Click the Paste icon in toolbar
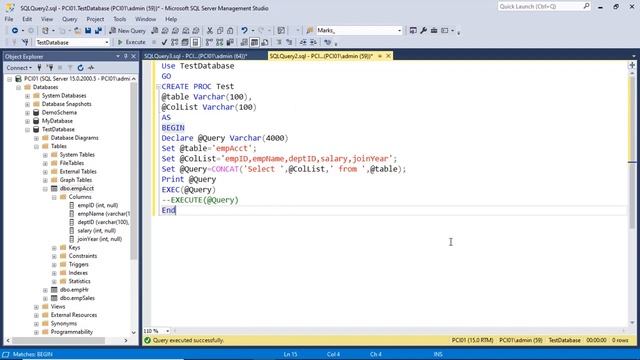 230,31
